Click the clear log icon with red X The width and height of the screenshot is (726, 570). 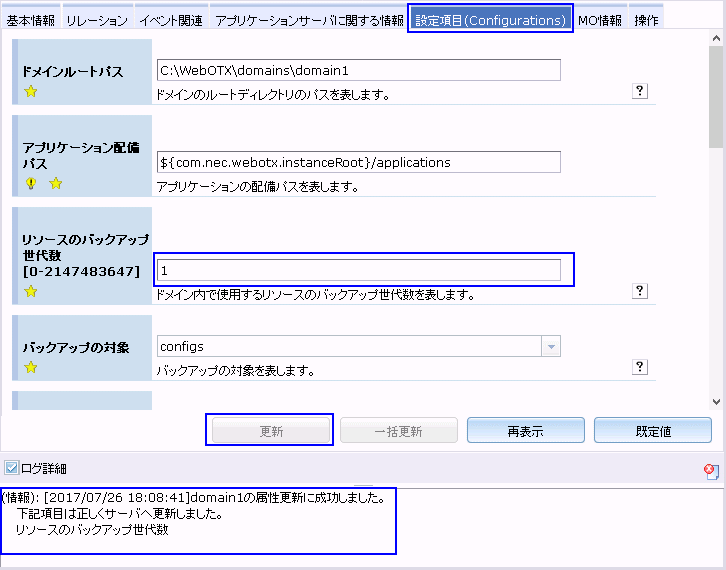pyautogui.click(x=710, y=470)
